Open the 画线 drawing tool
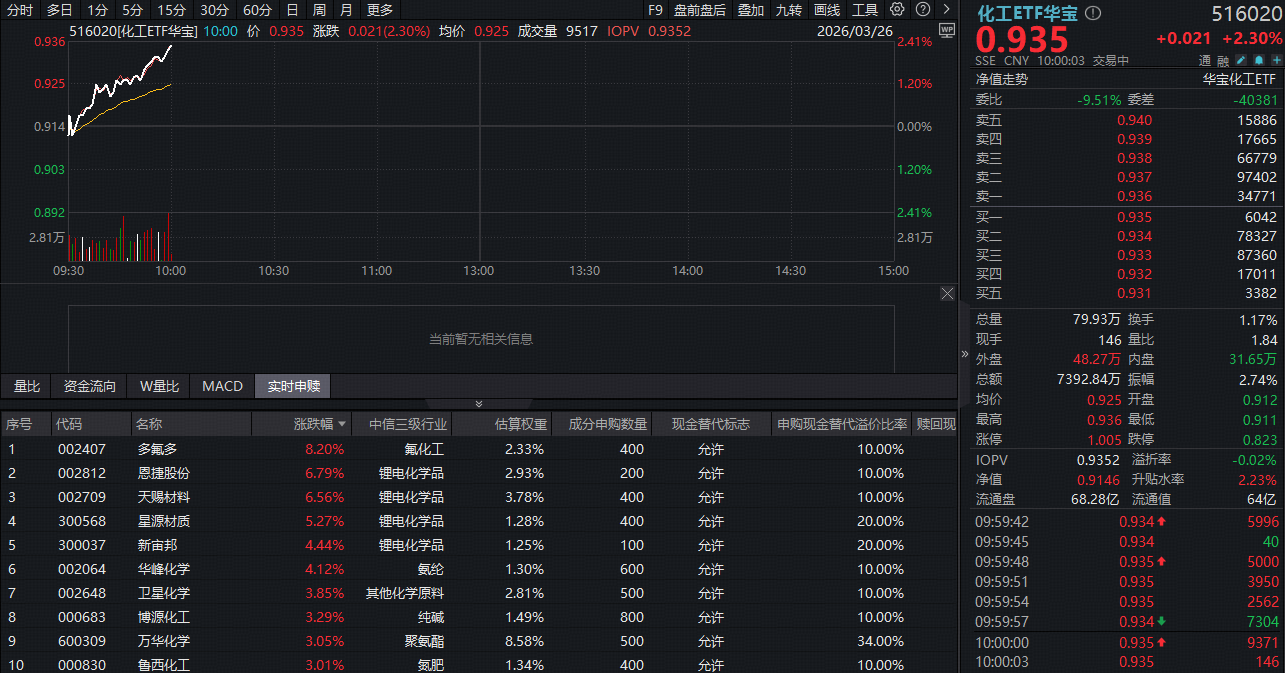 click(x=826, y=10)
